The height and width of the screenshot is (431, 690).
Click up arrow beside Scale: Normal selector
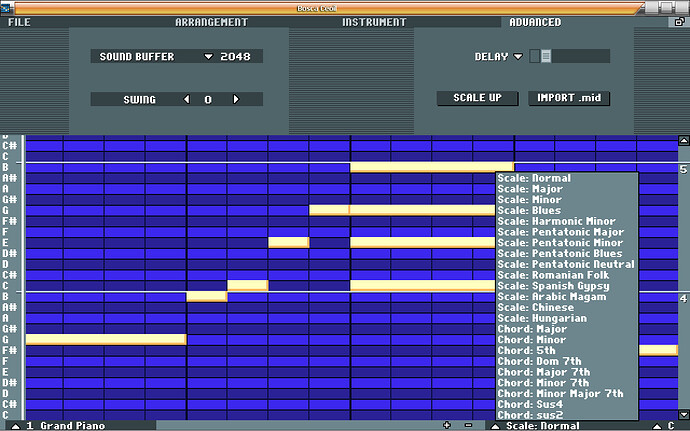click(x=495, y=426)
